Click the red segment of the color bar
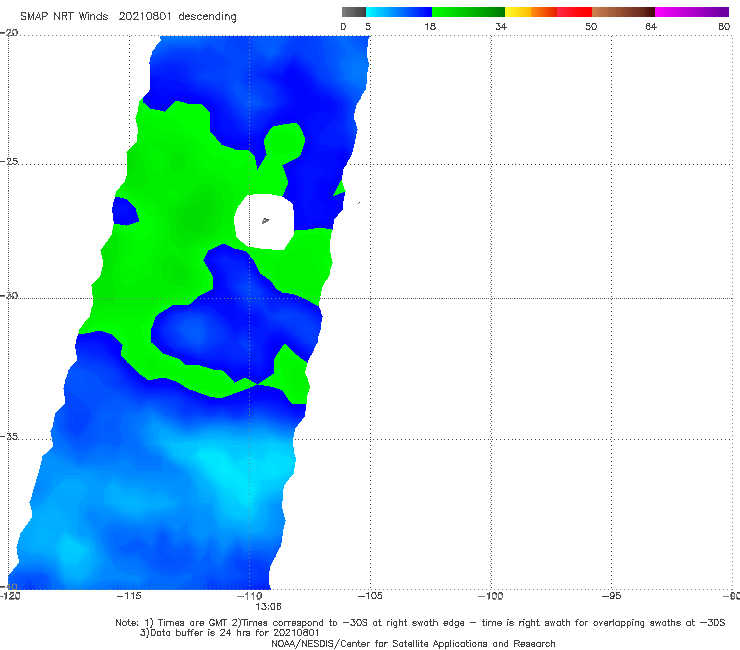This screenshot has width=740, height=650. (574, 12)
